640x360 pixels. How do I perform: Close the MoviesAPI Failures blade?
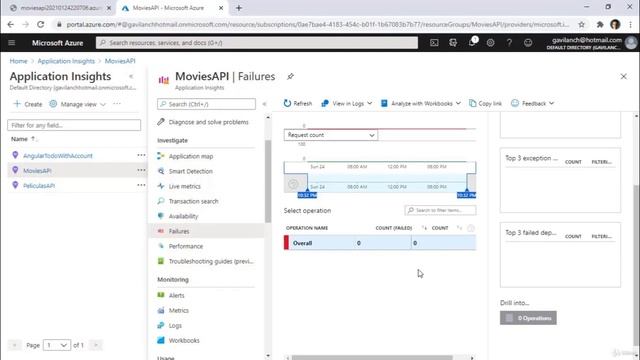point(624,76)
